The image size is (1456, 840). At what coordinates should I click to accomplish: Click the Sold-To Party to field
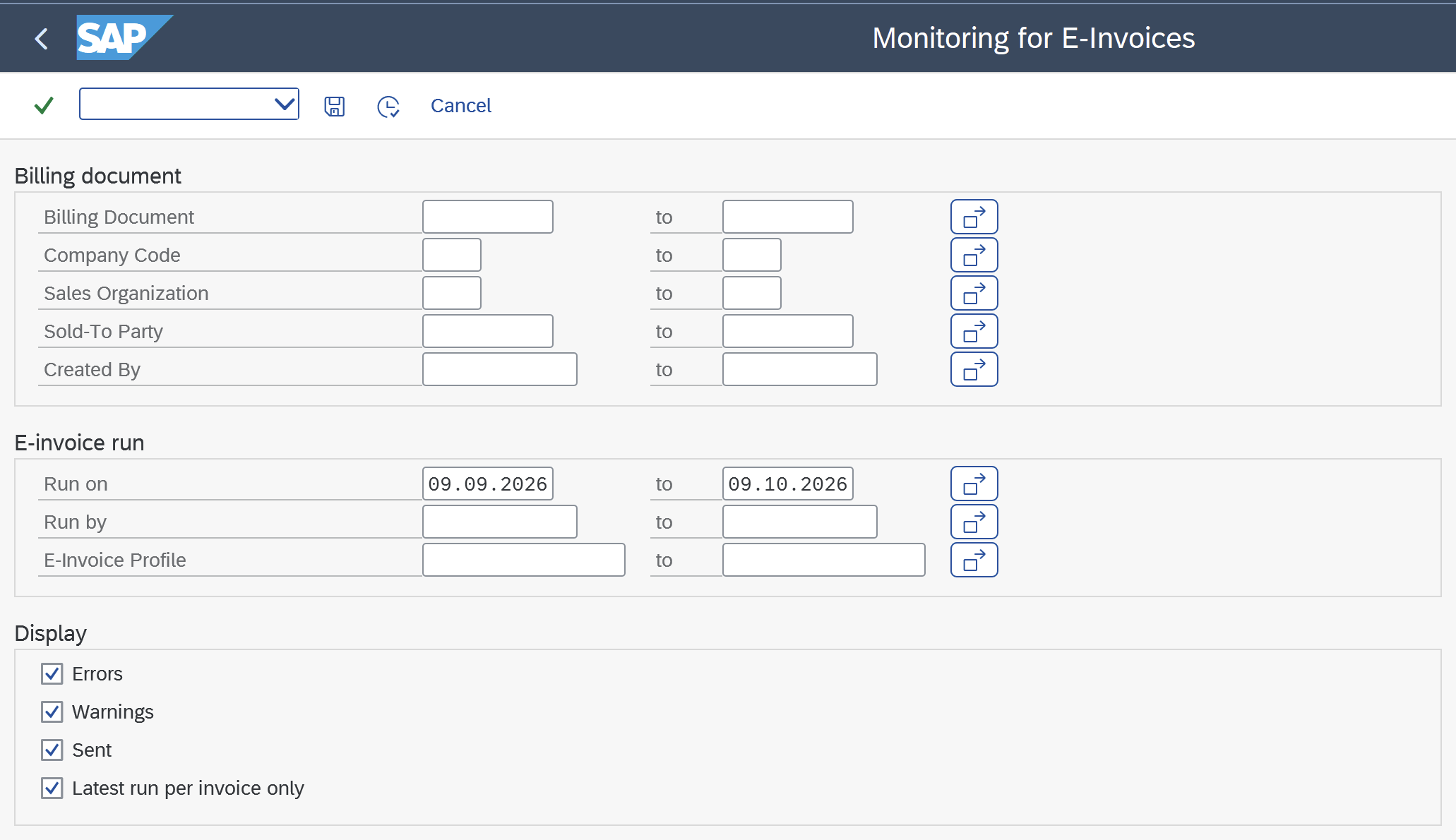coord(788,331)
